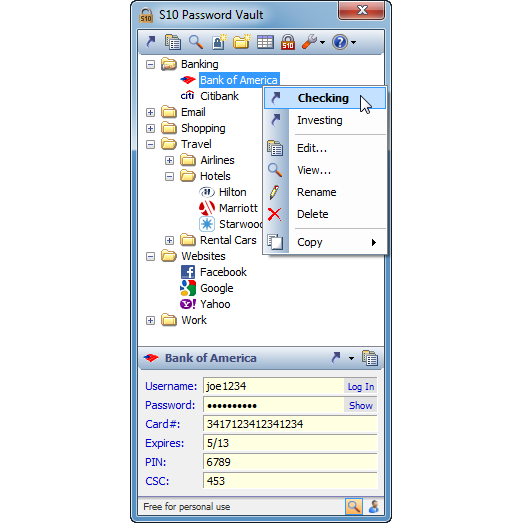Click the S10 lock vault icon
Image resolution: width=523 pixels, height=523 pixels.
click(288, 42)
